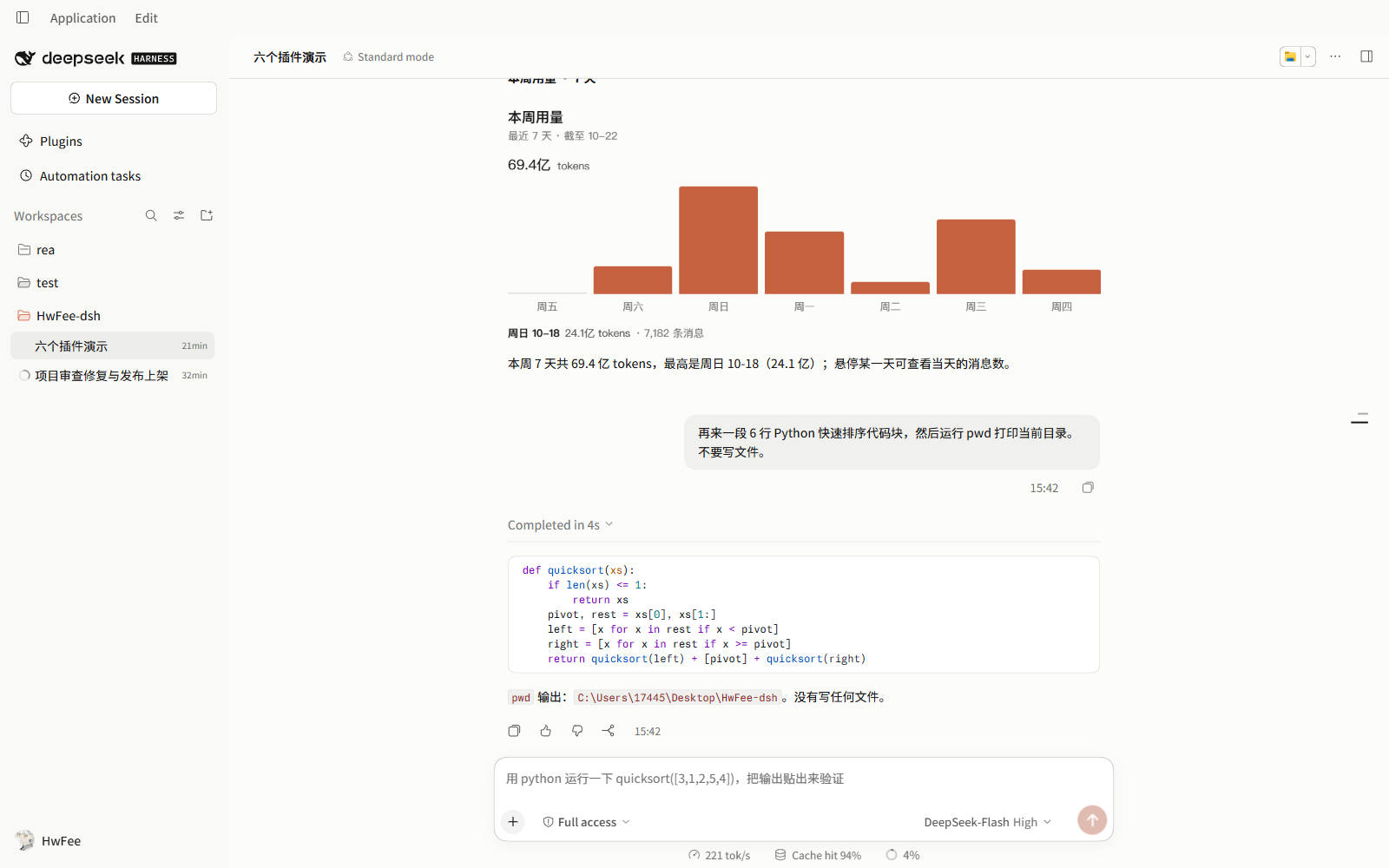Viewport: 1389px width, 868px height.
Task: Expand the folder dropdown arrow in header
Action: [1307, 56]
